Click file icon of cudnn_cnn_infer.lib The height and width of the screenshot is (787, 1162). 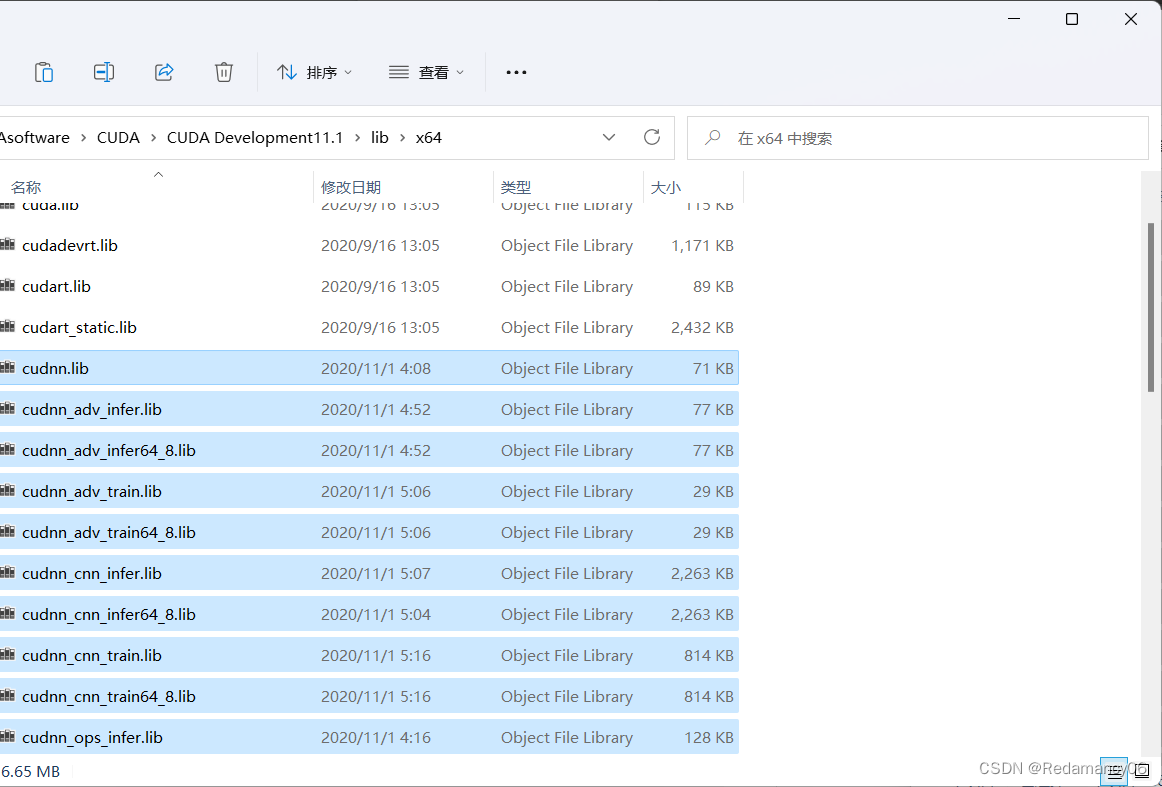tap(7, 571)
